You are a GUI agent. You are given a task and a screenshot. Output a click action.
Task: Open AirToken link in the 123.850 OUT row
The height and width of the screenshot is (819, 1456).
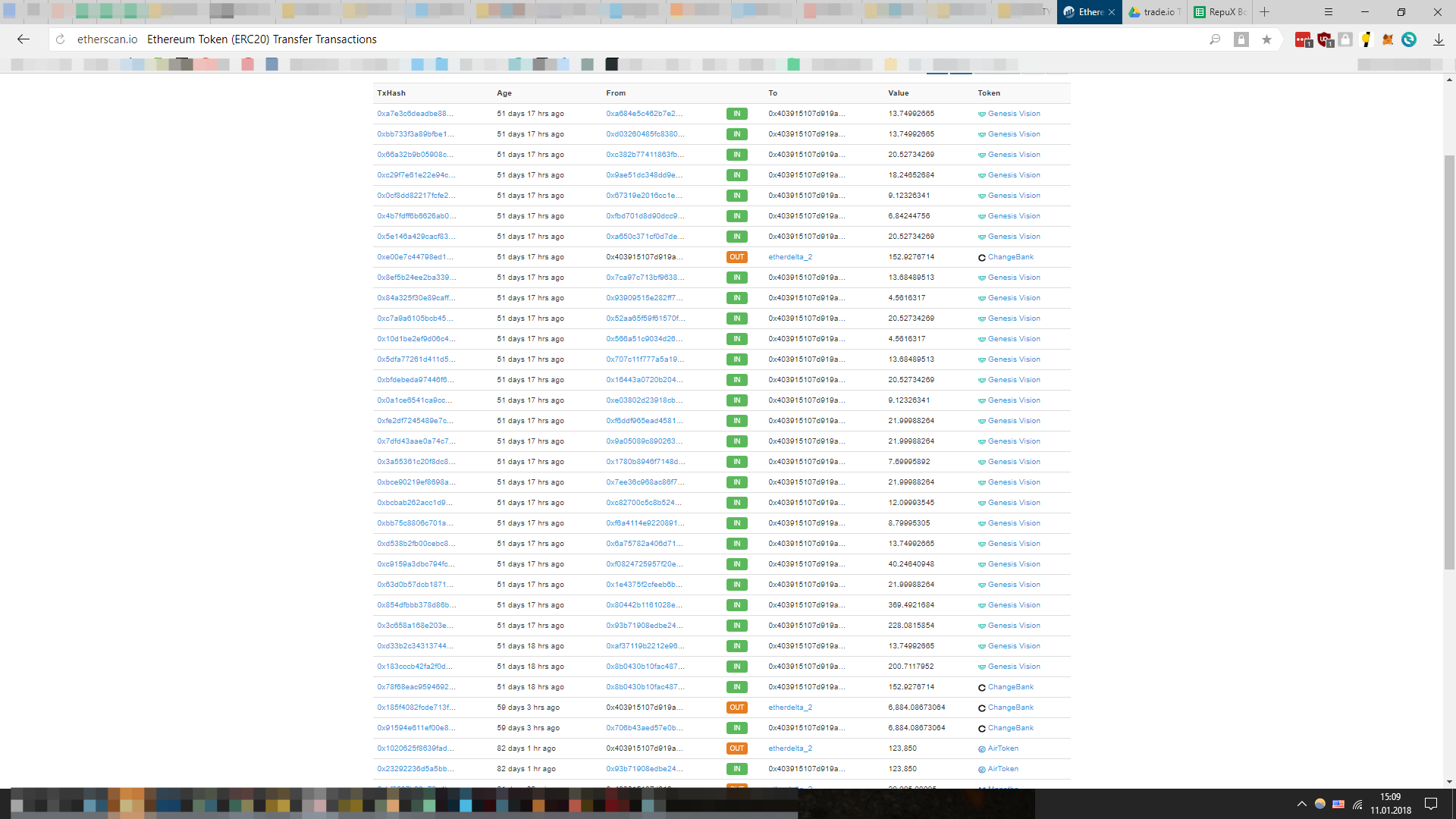click(1003, 748)
